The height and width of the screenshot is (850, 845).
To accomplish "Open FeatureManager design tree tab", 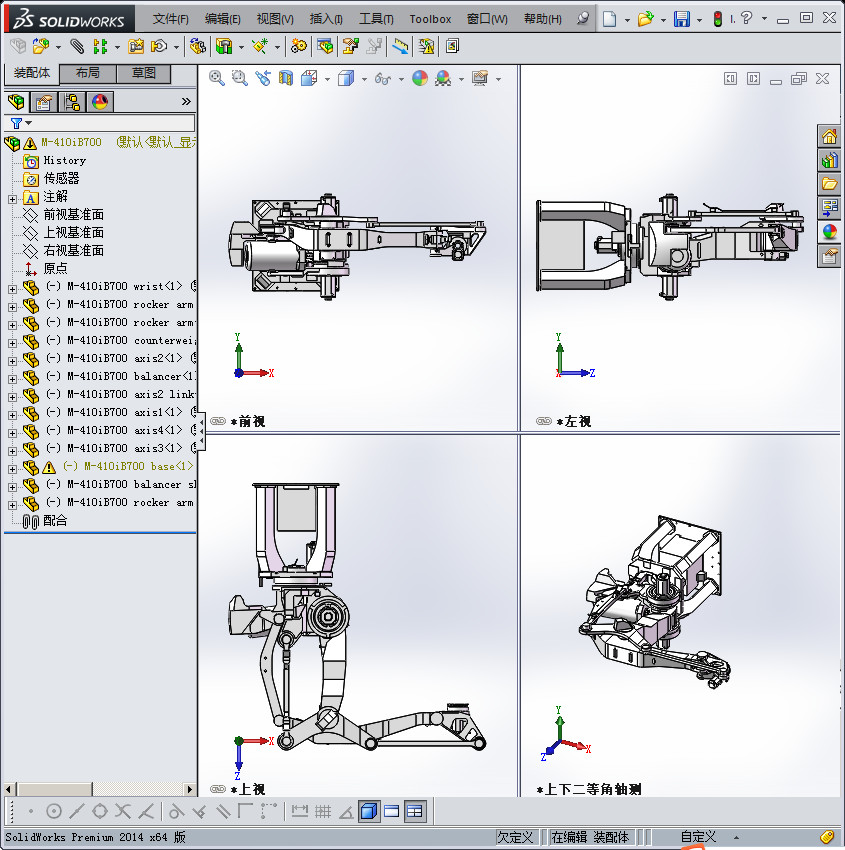I will point(16,102).
